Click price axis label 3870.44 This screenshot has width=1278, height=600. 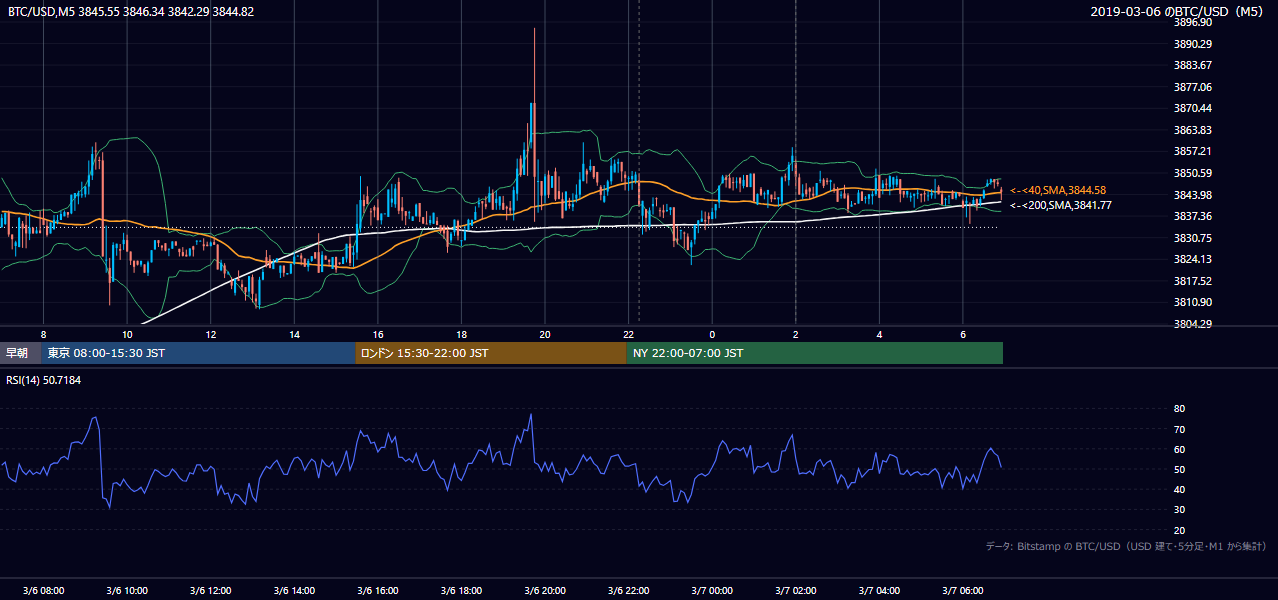1193,108
